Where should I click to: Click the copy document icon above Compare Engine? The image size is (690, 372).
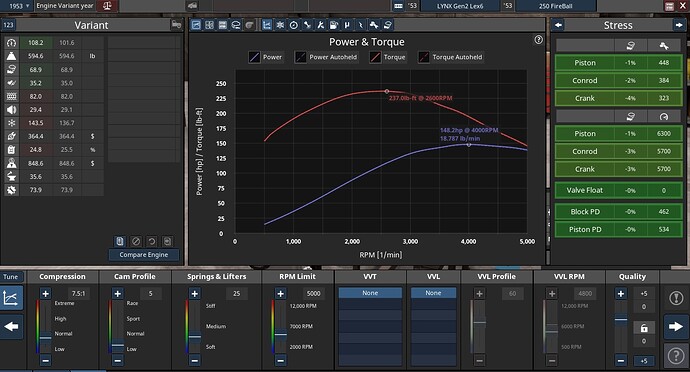coord(120,241)
